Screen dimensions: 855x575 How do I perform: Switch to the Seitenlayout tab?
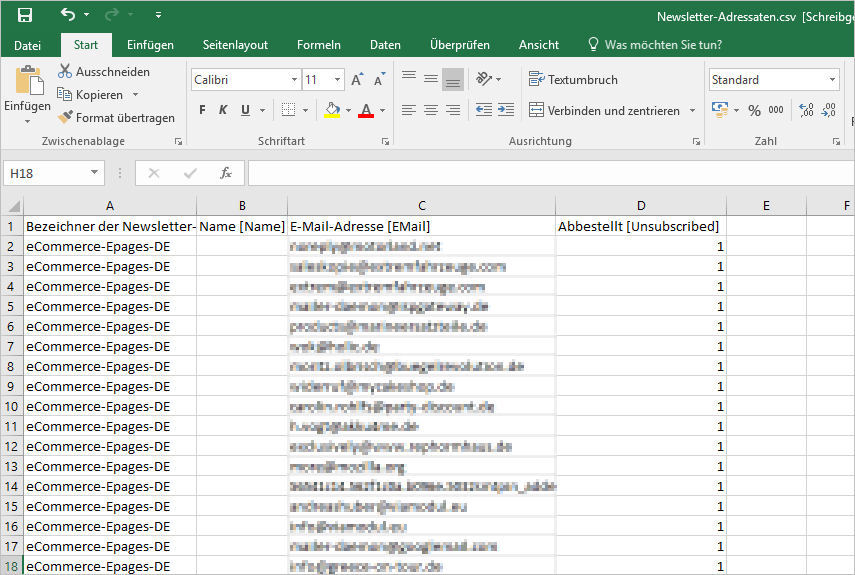(x=235, y=45)
